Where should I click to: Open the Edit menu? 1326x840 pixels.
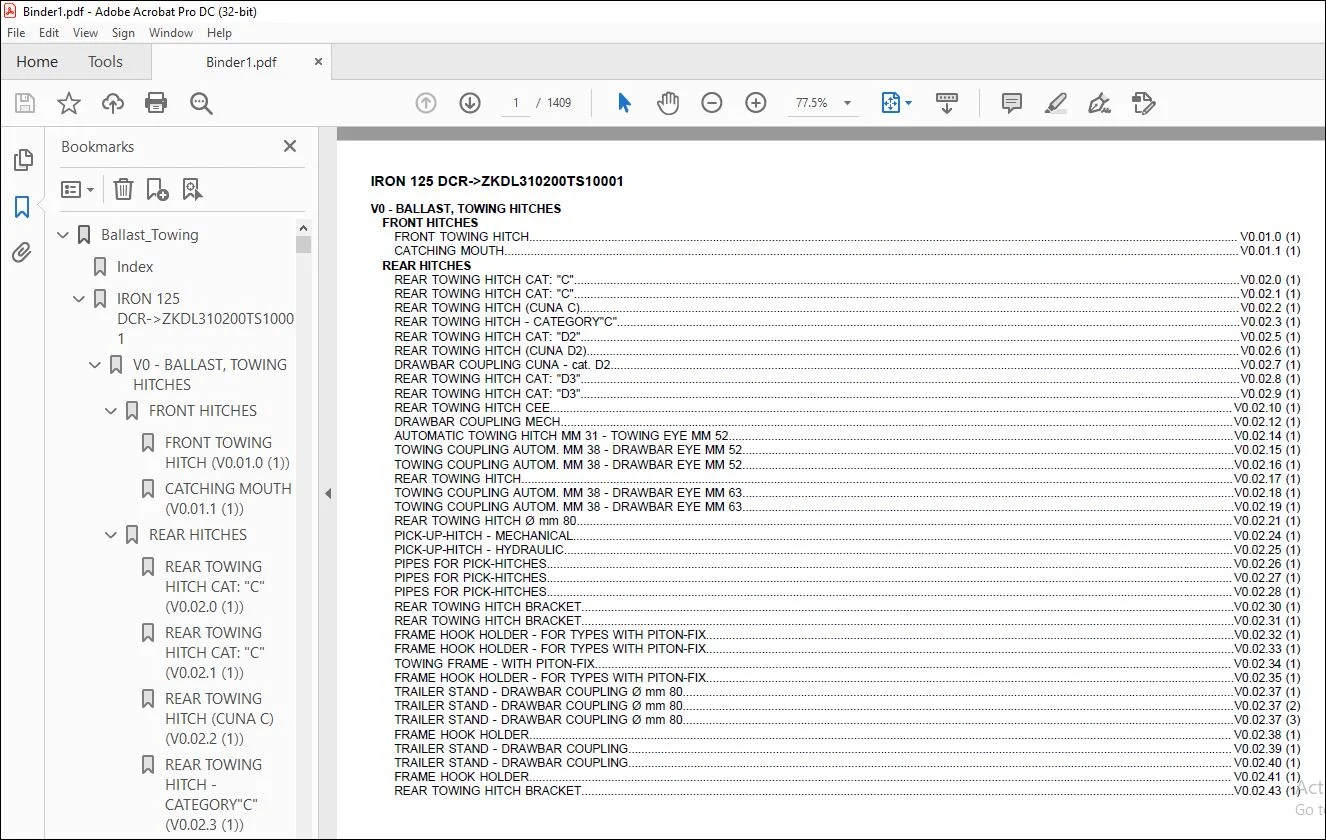coord(49,33)
